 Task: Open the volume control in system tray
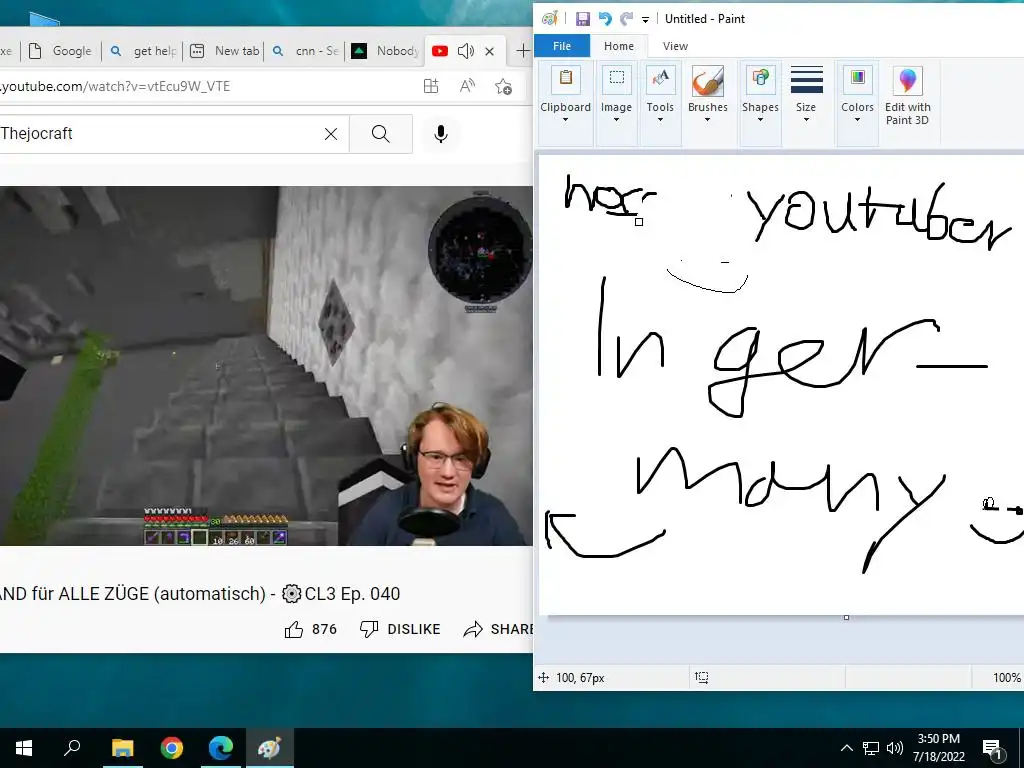[895, 748]
